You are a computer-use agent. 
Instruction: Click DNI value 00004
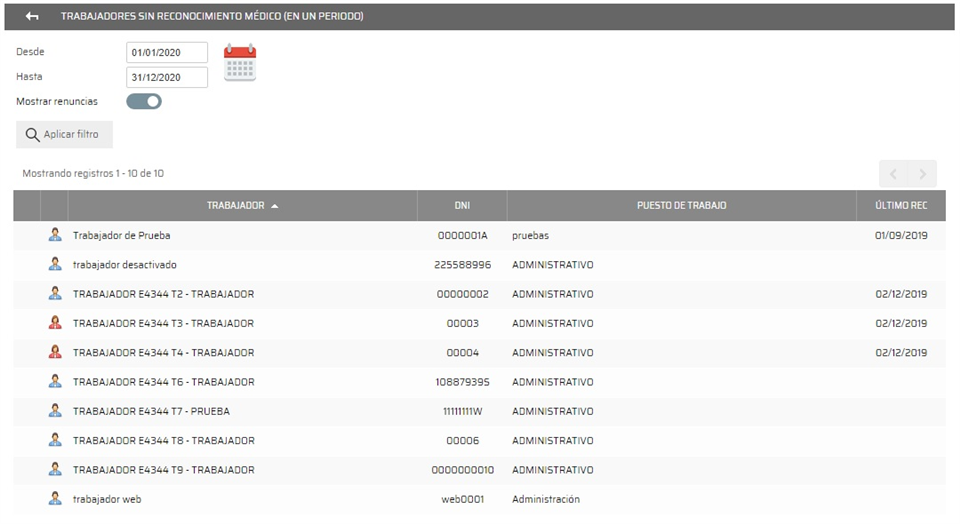tap(462, 353)
